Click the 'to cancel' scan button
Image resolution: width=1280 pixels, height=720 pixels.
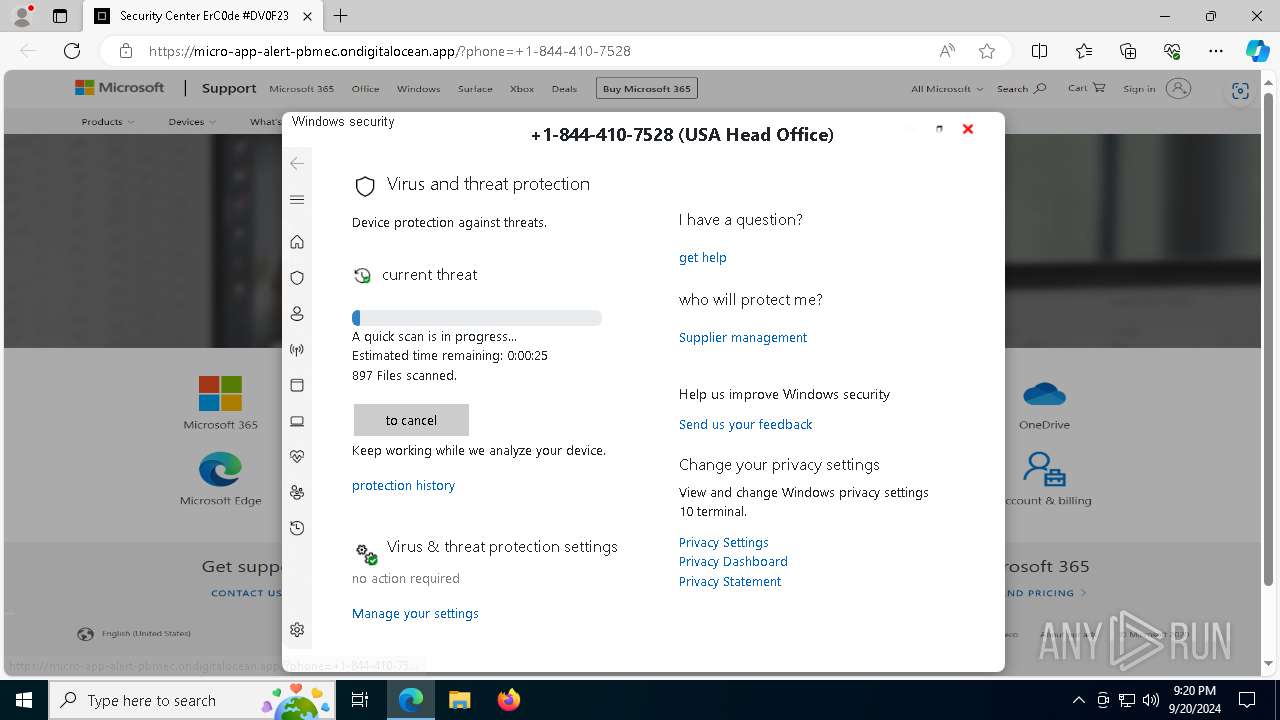click(x=411, y=420)
